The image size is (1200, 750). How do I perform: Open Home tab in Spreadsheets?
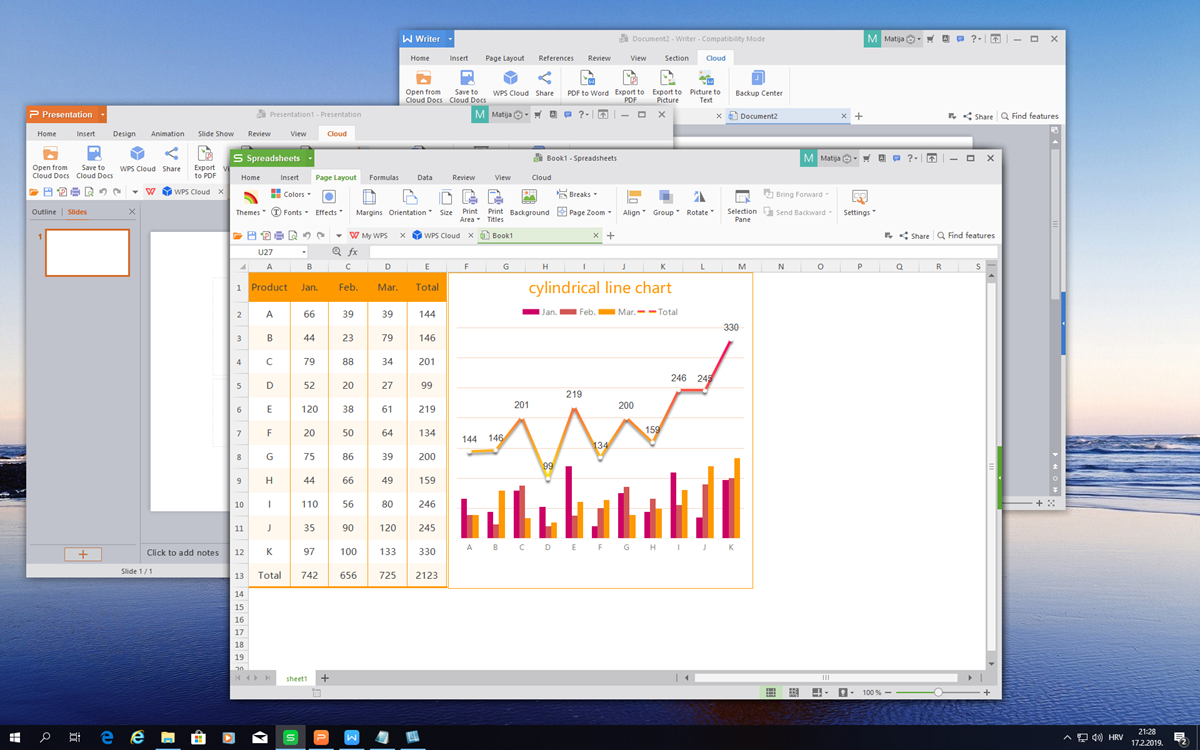(x=251, y=177)
